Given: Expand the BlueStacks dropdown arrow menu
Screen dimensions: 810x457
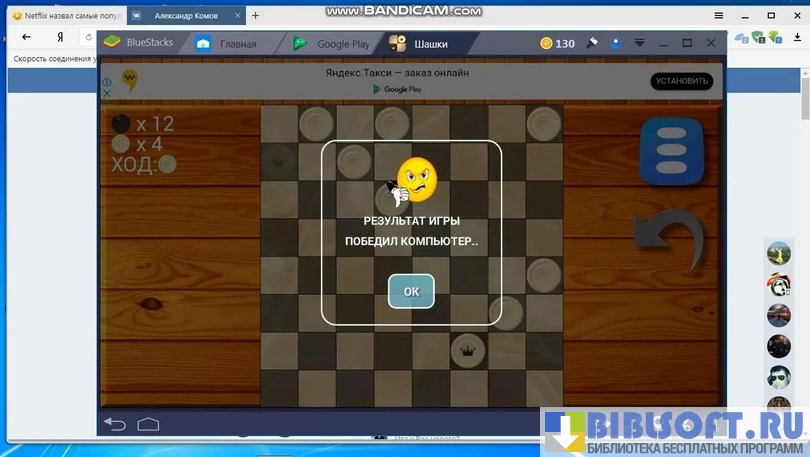Looking at the screenshot, I should point(640,43).
